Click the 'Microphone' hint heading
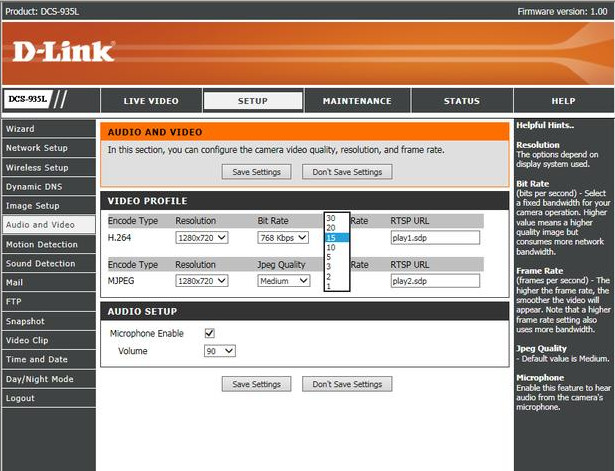Viewport: 615px width, 471px height. click(540, 378)
